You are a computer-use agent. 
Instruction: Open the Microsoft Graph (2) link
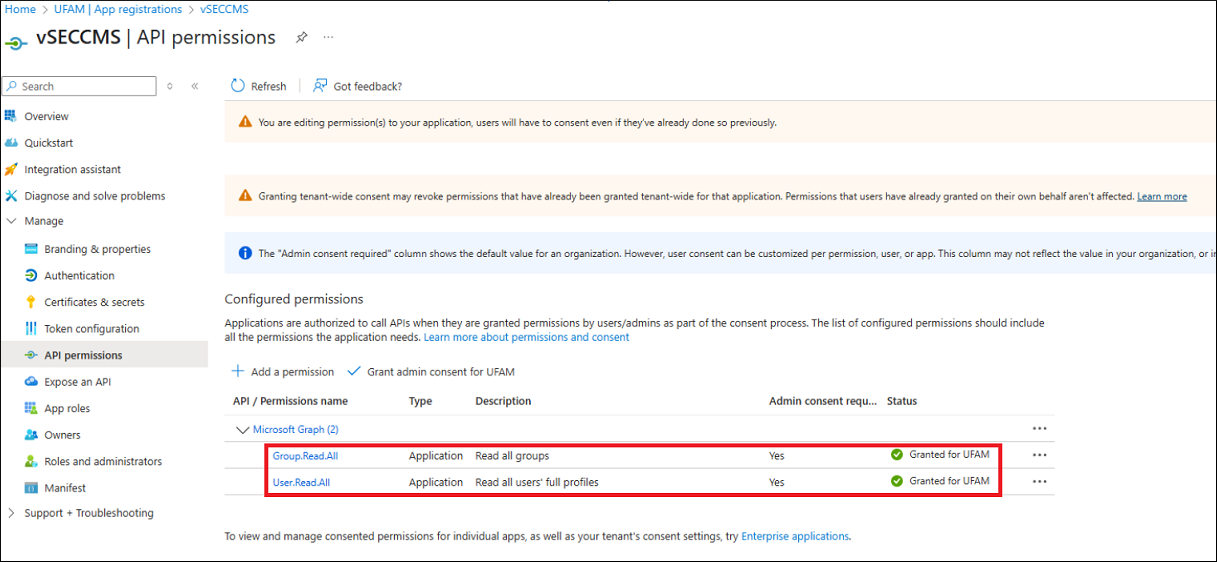tap(295, 430)
